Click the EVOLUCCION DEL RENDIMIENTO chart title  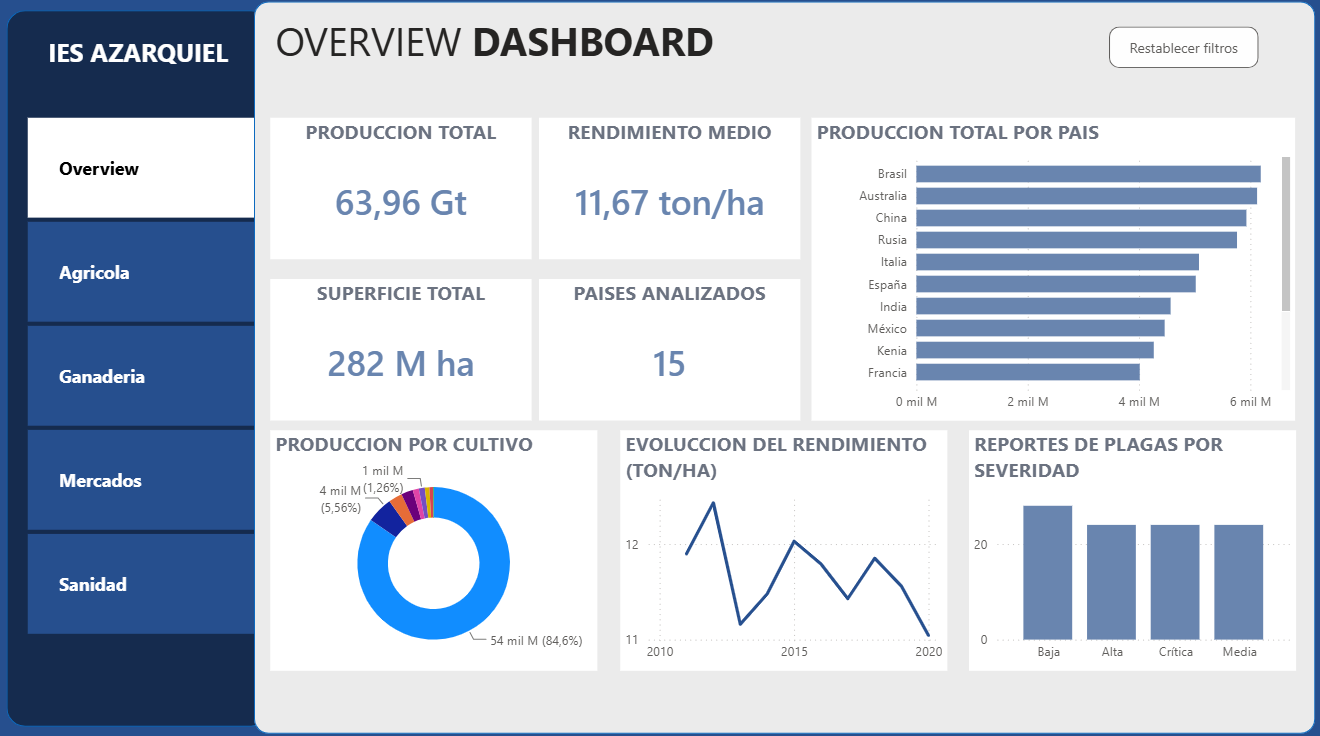point(775,457)
